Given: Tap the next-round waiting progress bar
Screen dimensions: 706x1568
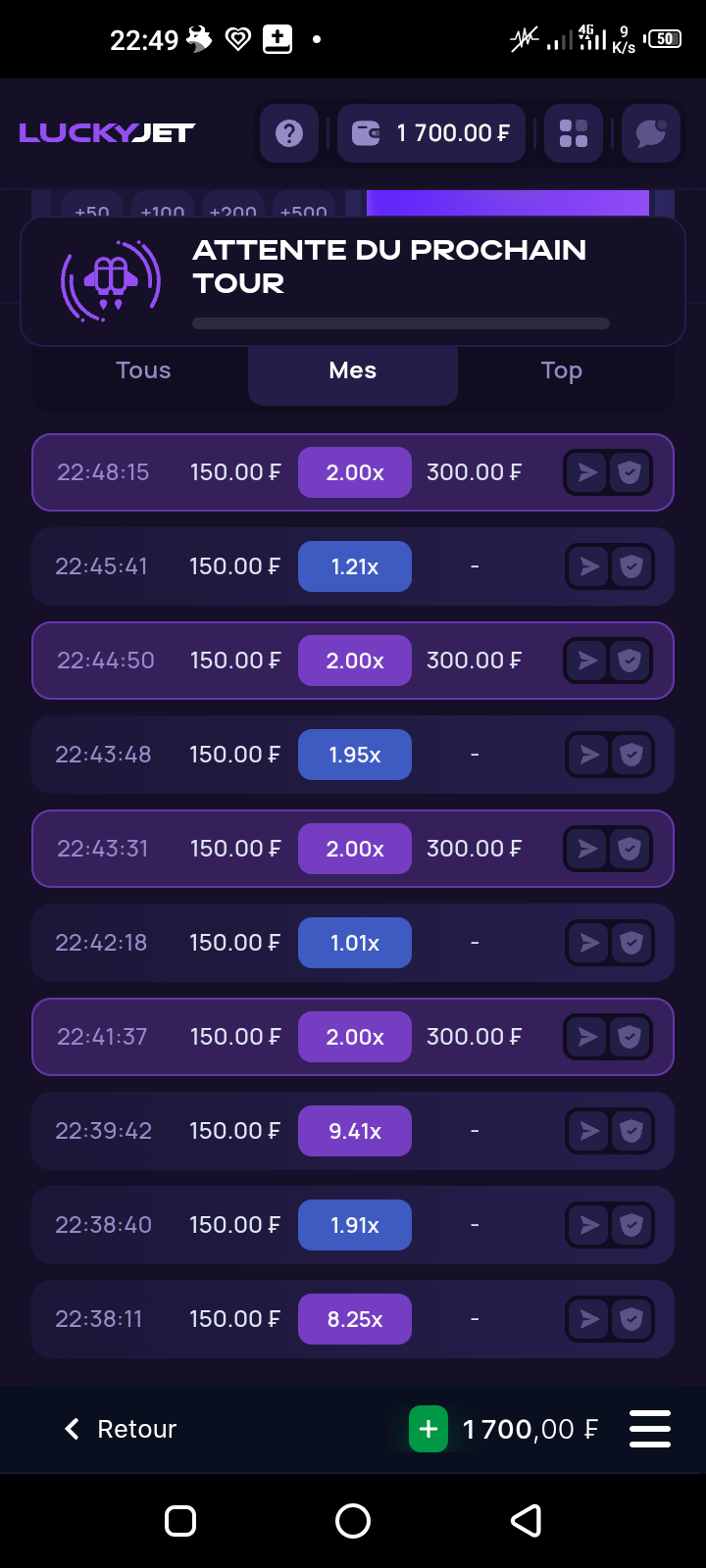Looking at the screenshot, I should coord(401,323).
